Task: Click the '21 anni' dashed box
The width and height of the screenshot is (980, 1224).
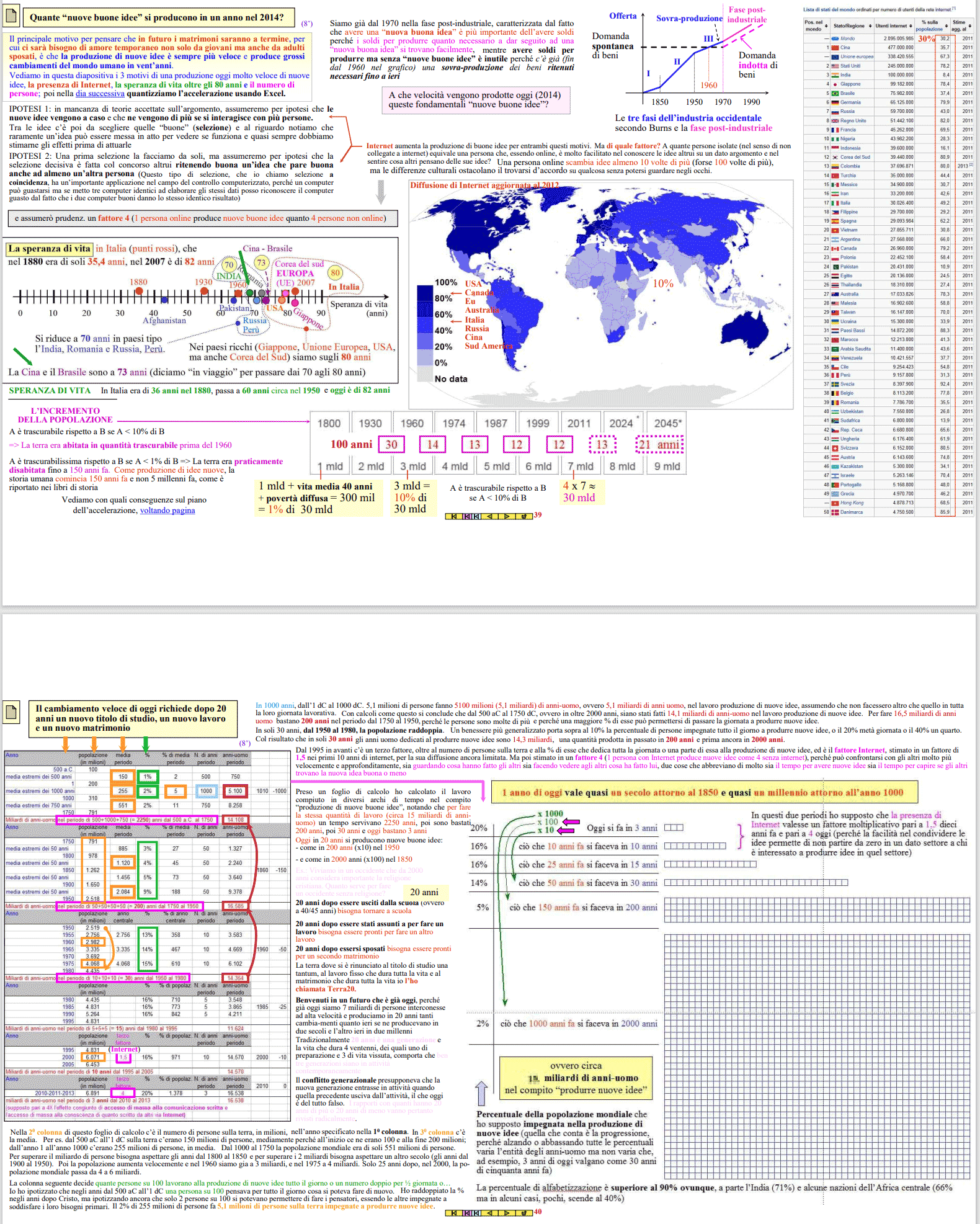Action: [659, 444]
